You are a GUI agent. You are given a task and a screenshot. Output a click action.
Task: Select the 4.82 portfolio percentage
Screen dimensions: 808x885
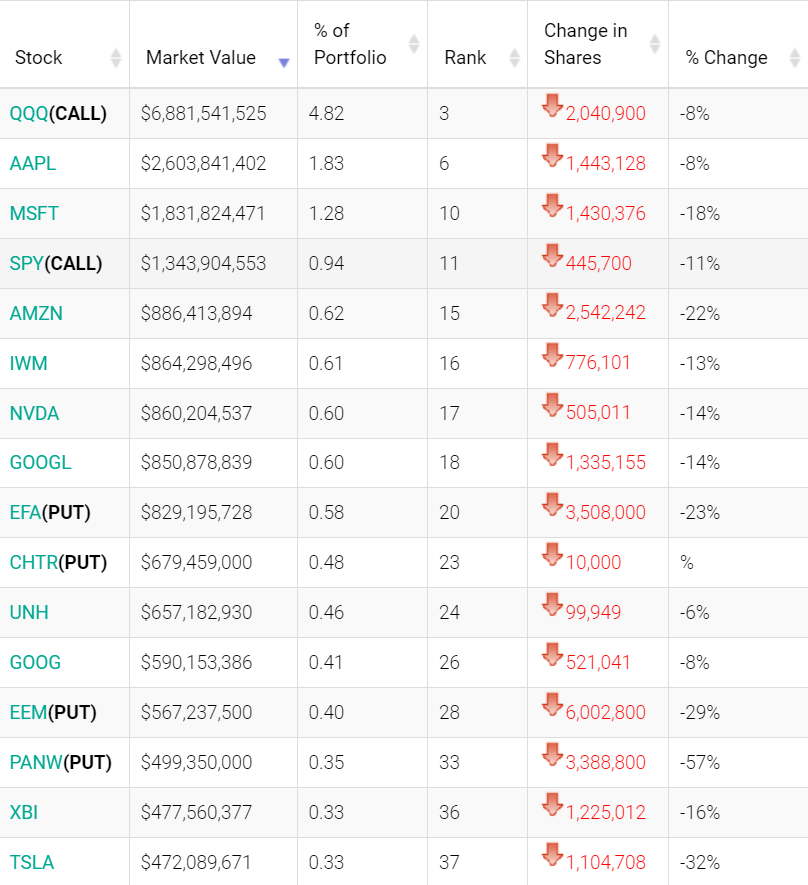[326, 113]
